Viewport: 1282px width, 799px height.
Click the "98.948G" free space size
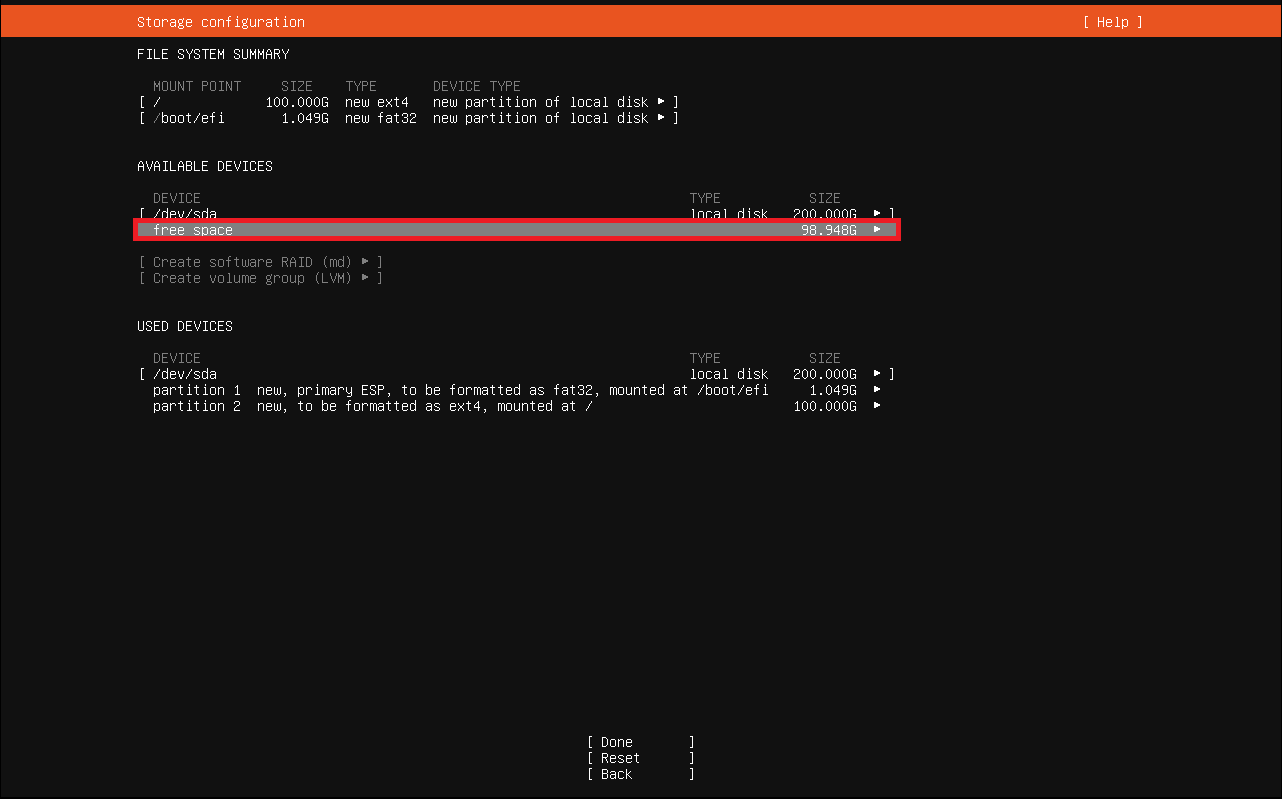tap(829, 230)
